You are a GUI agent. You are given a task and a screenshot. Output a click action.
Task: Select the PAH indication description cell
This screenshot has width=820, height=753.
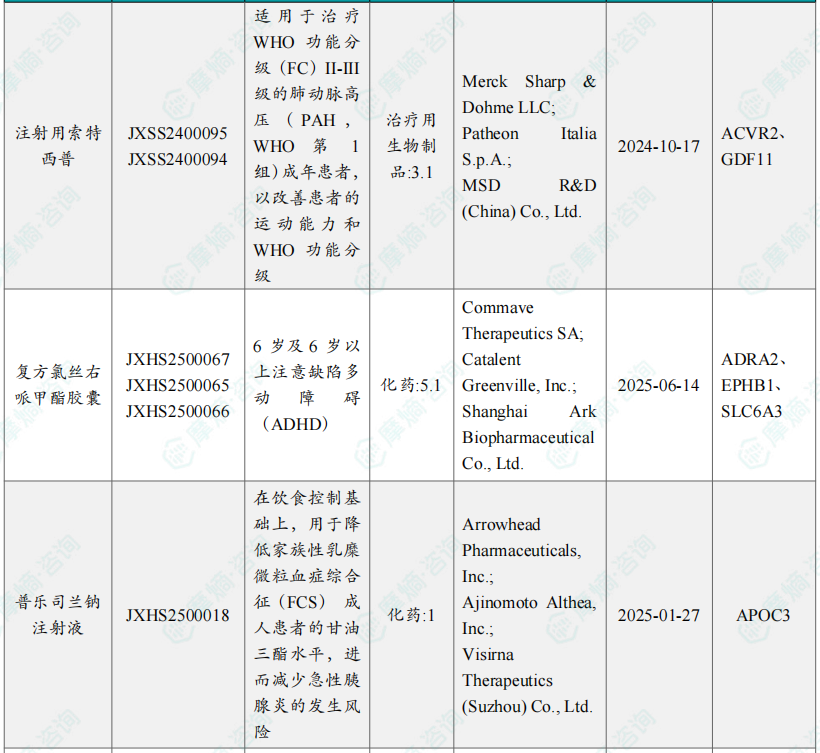(307, 146)
